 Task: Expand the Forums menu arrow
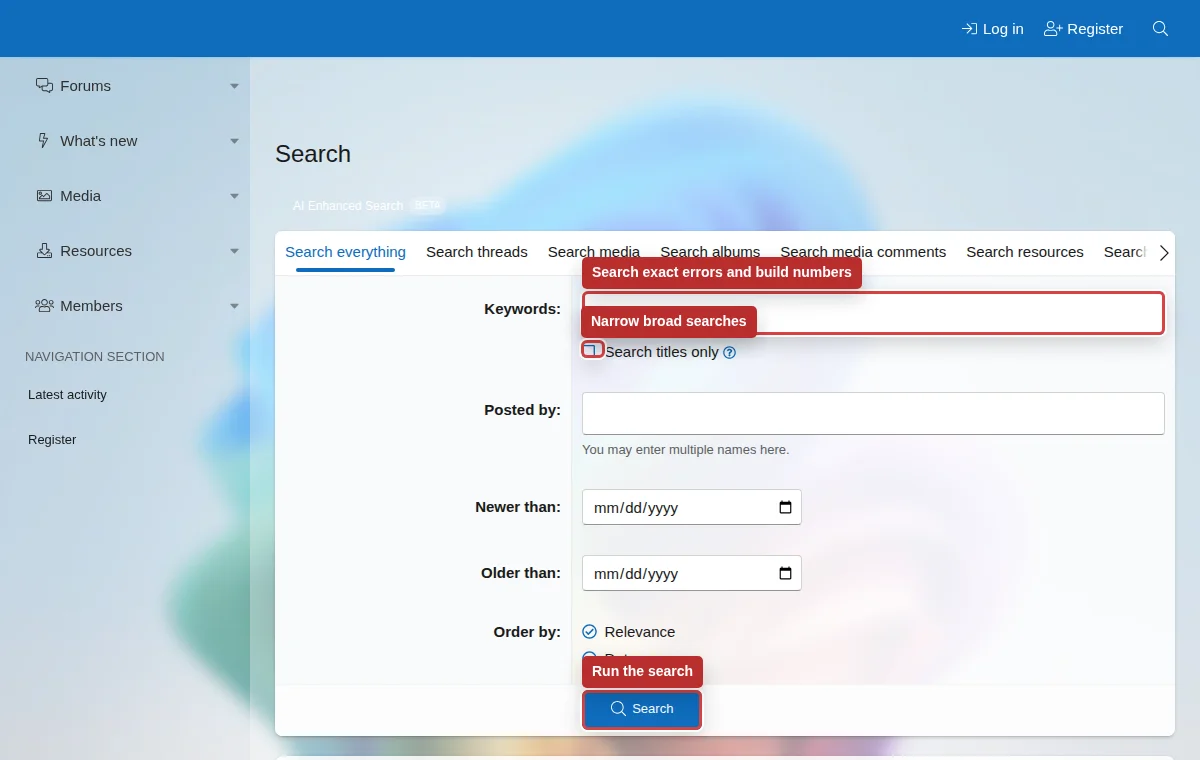234,86
